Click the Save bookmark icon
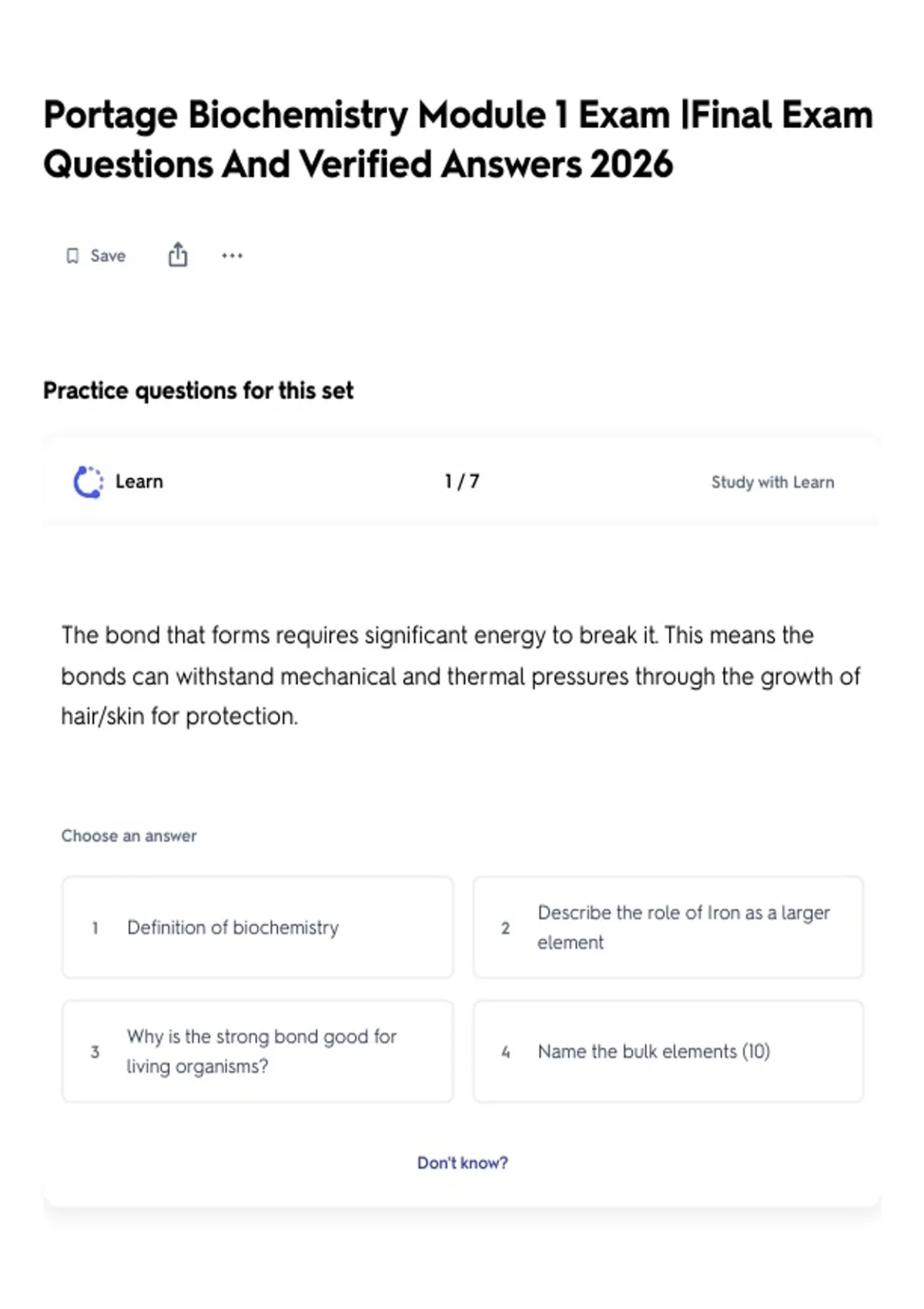The image size is (924, 1309). 72,256
